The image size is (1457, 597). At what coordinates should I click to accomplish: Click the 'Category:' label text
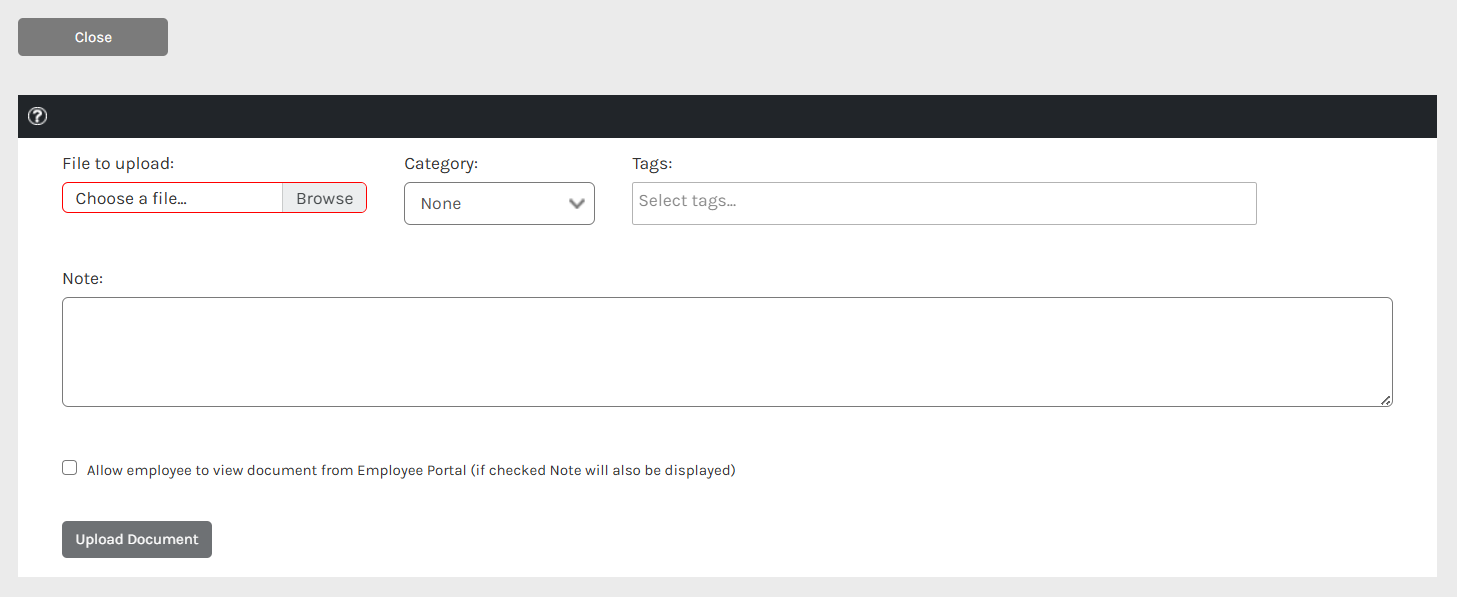441,163
